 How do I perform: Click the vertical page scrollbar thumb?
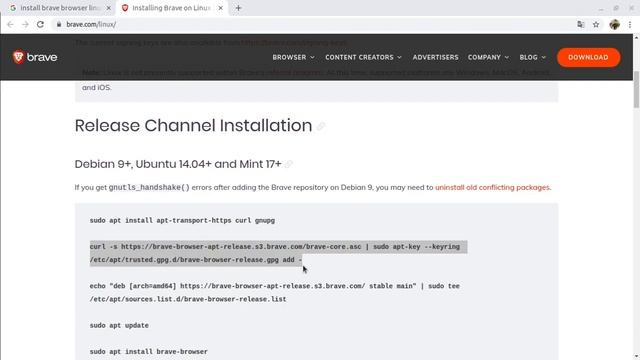636,89
